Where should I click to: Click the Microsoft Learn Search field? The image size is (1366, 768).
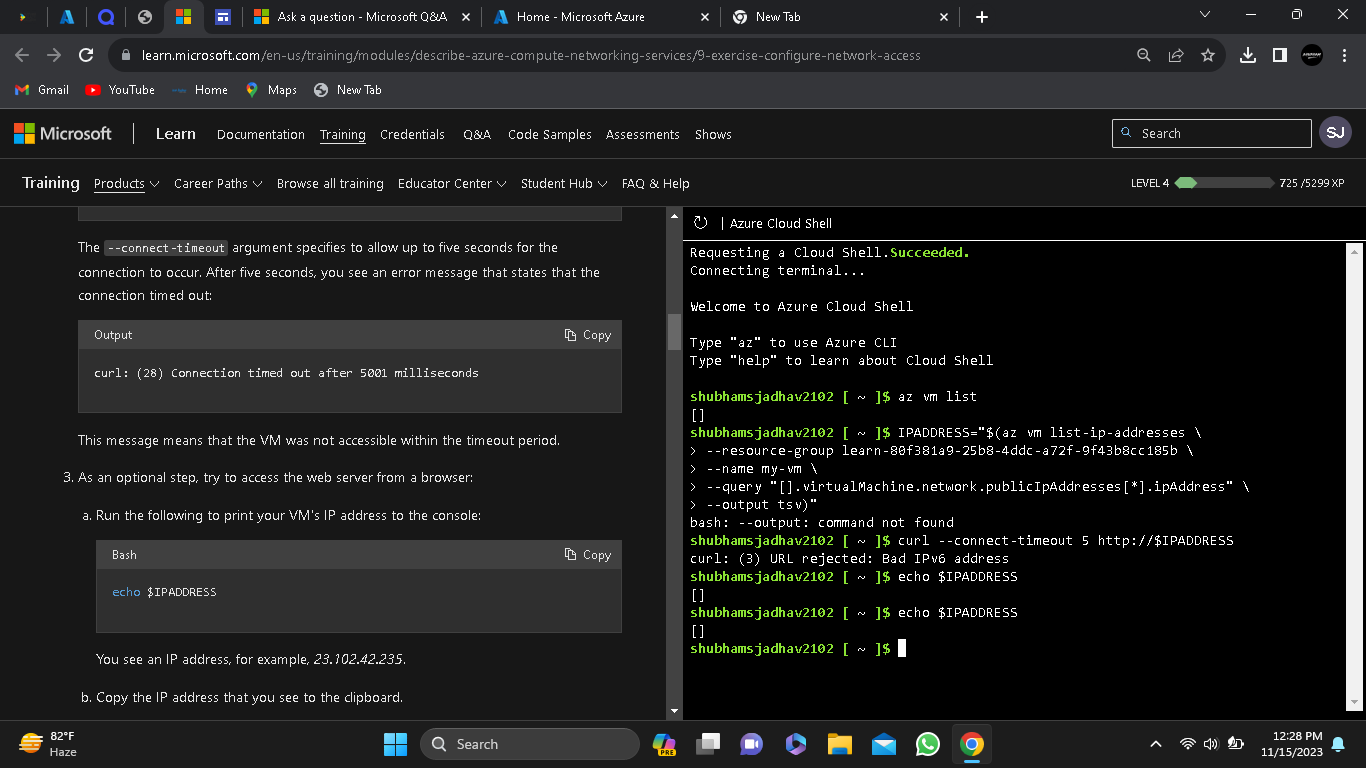[x=1220, y=133]
